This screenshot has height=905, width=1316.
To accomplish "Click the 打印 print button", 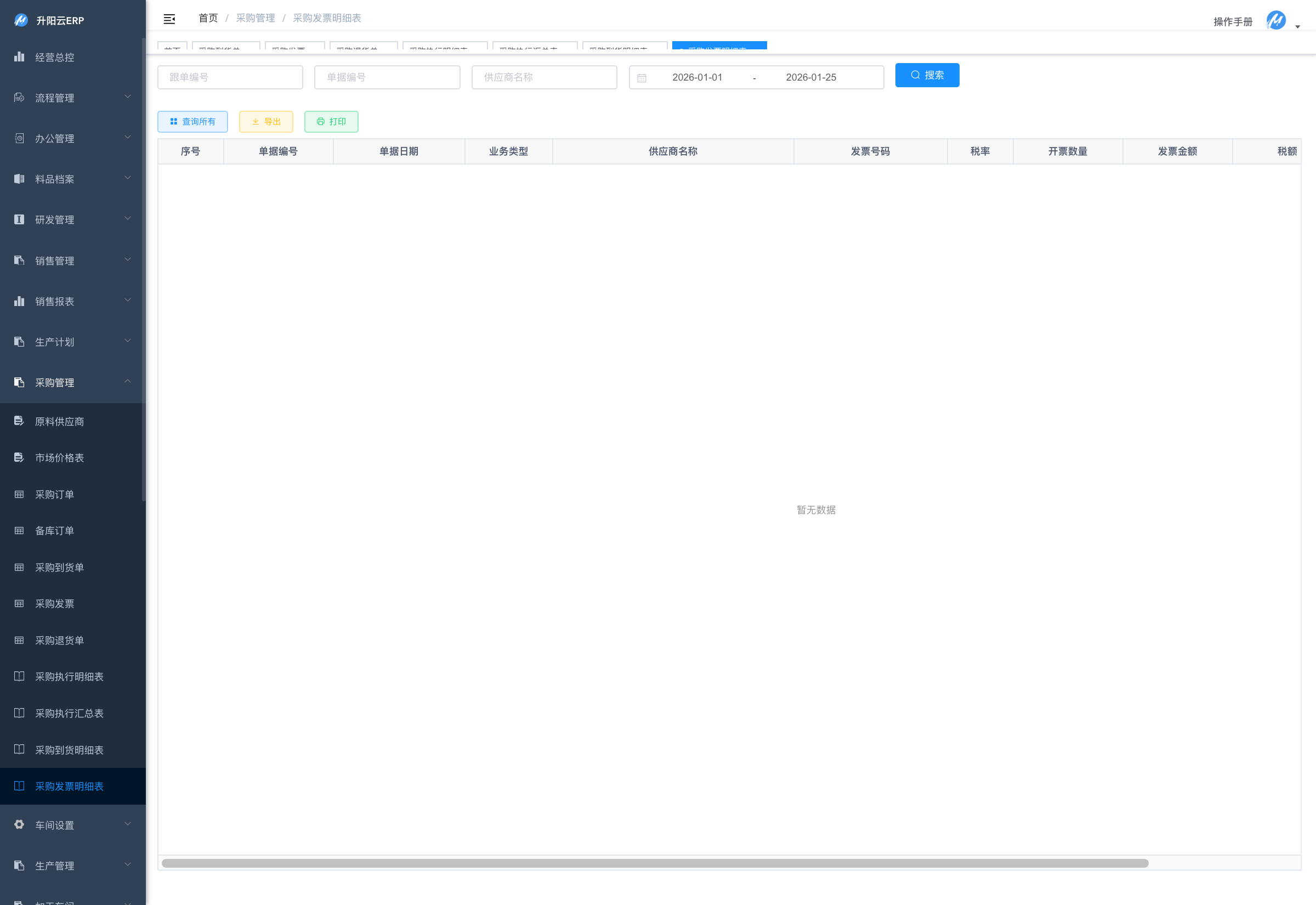I will pyautogui.click(x=331, y=122).
